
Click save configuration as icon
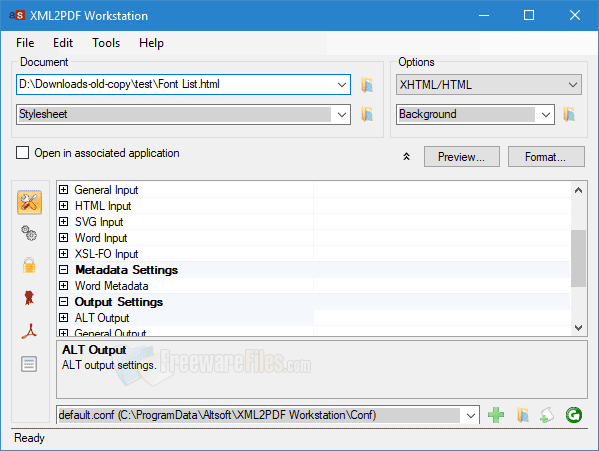click(x=547, y=415)
